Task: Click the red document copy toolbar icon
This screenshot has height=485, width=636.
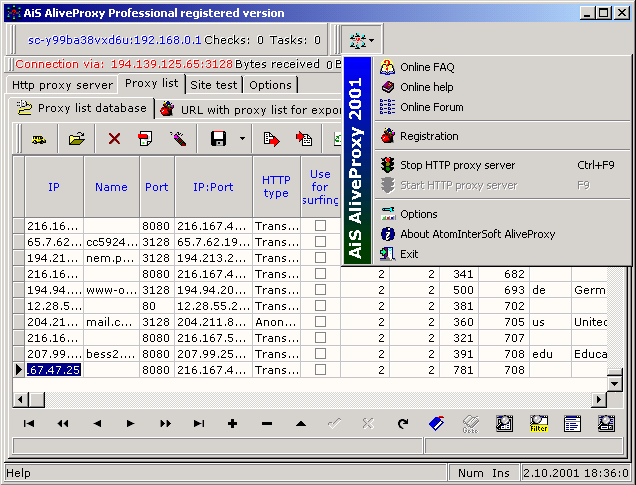Action: pos(145,139)
